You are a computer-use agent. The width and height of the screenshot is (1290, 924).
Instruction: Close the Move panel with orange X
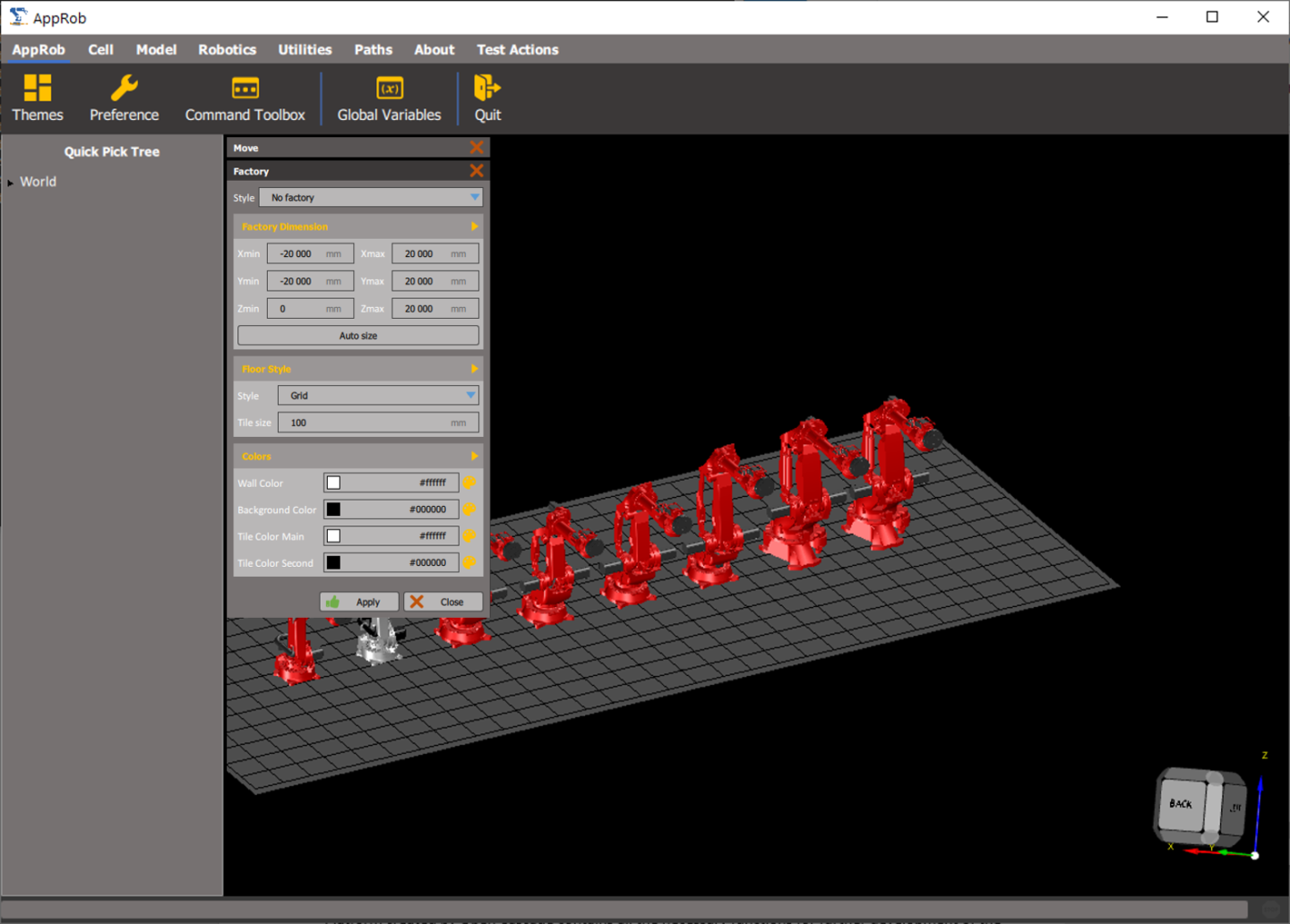pyautogui.click(x=477, y=148)
